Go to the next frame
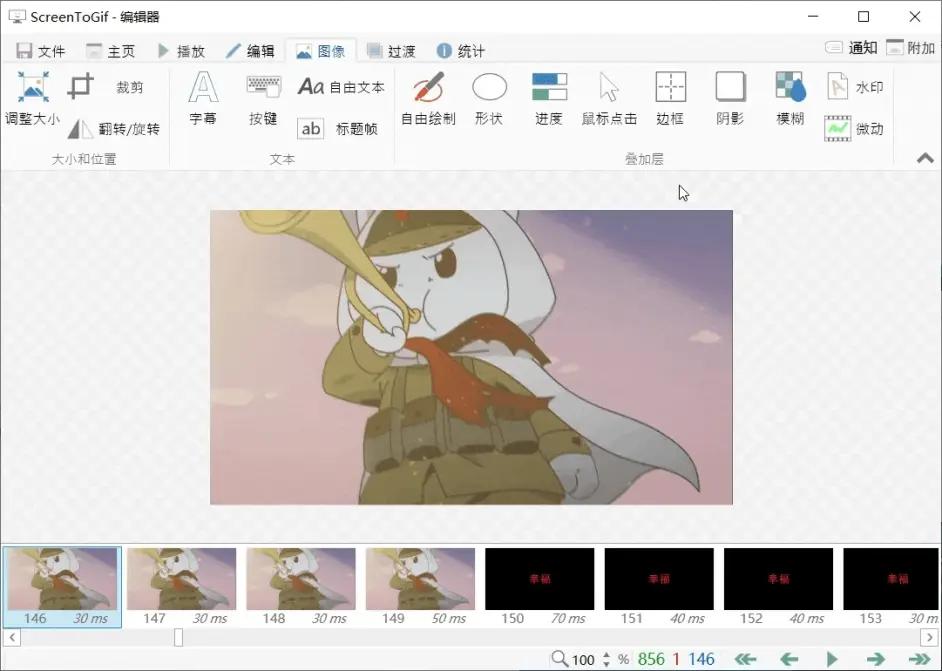 pos(875,659)
